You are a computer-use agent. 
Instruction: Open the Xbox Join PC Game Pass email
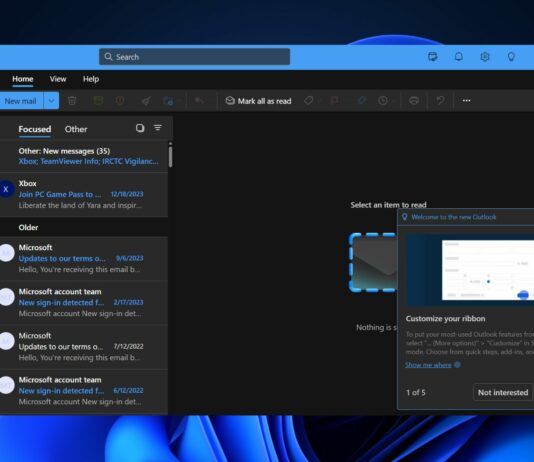84,194
